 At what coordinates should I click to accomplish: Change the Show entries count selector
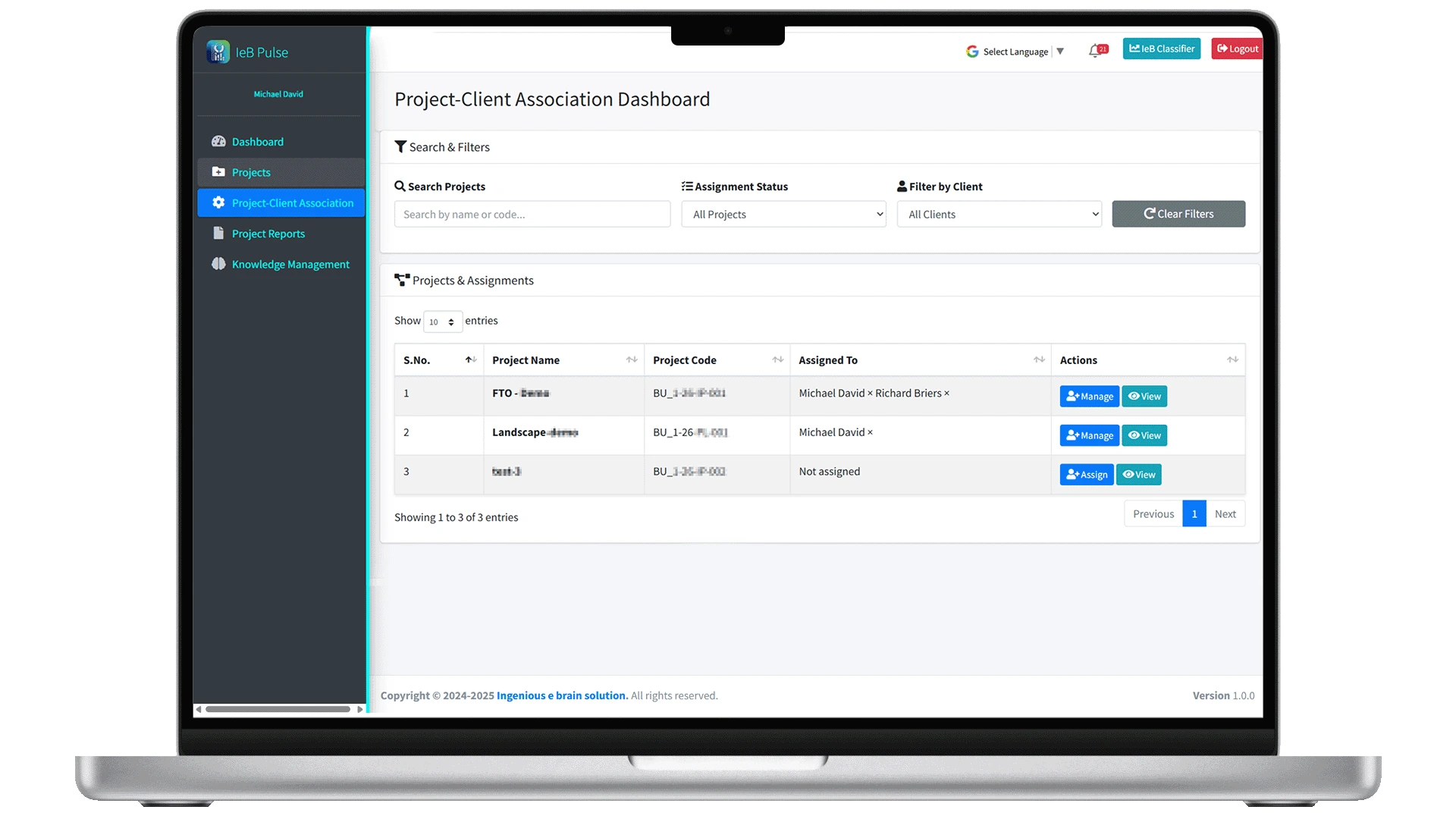[x=442, y=322]
